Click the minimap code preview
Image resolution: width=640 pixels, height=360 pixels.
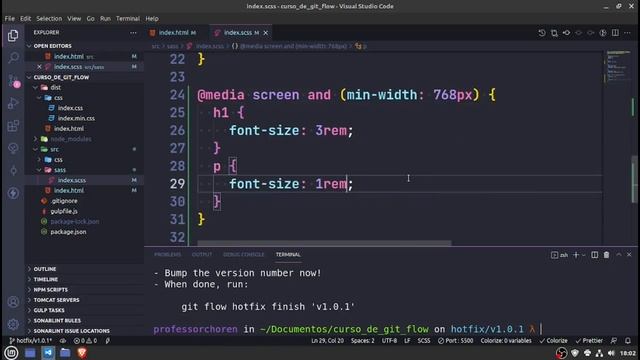point(618,67)
